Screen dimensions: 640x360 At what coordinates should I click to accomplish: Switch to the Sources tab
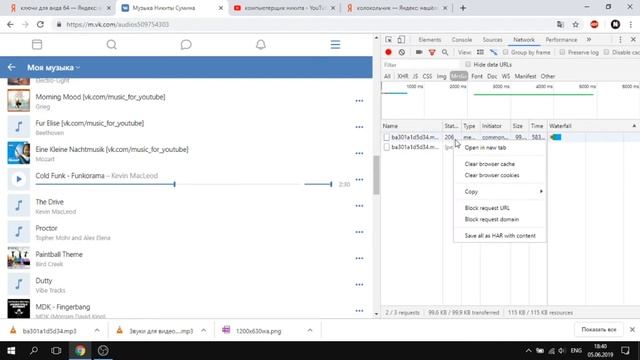[492, 40]
